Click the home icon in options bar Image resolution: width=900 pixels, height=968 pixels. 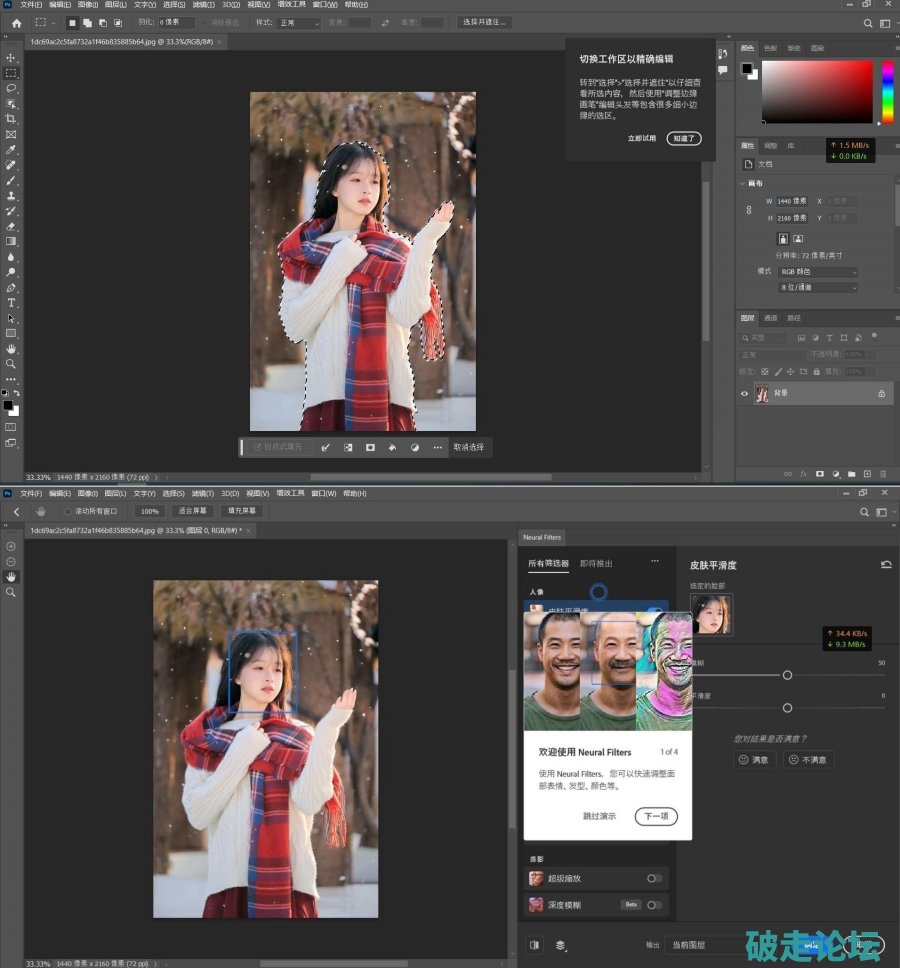coord(16,22)
